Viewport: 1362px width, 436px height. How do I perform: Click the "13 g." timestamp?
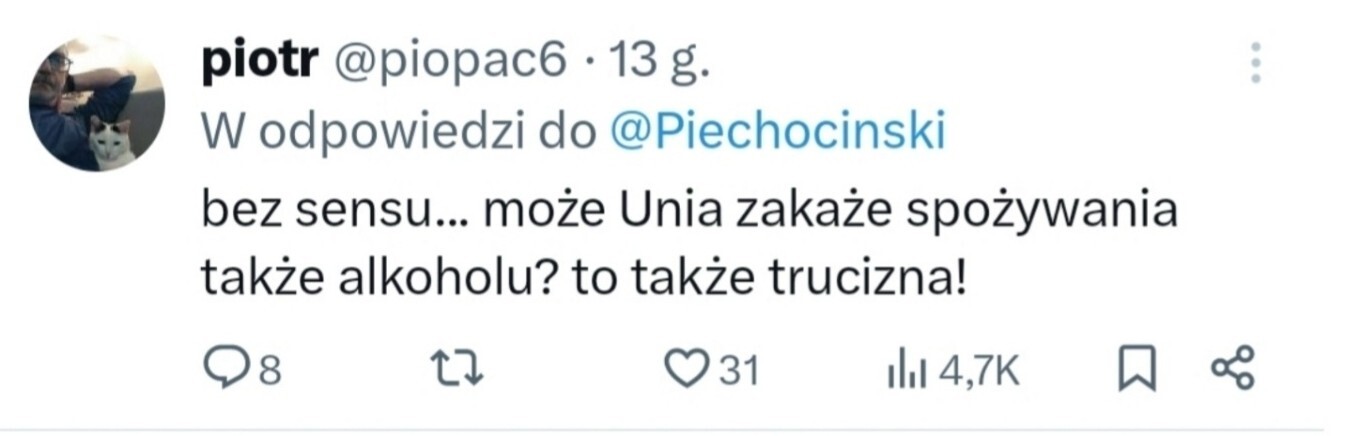click(x=660, y=62)
